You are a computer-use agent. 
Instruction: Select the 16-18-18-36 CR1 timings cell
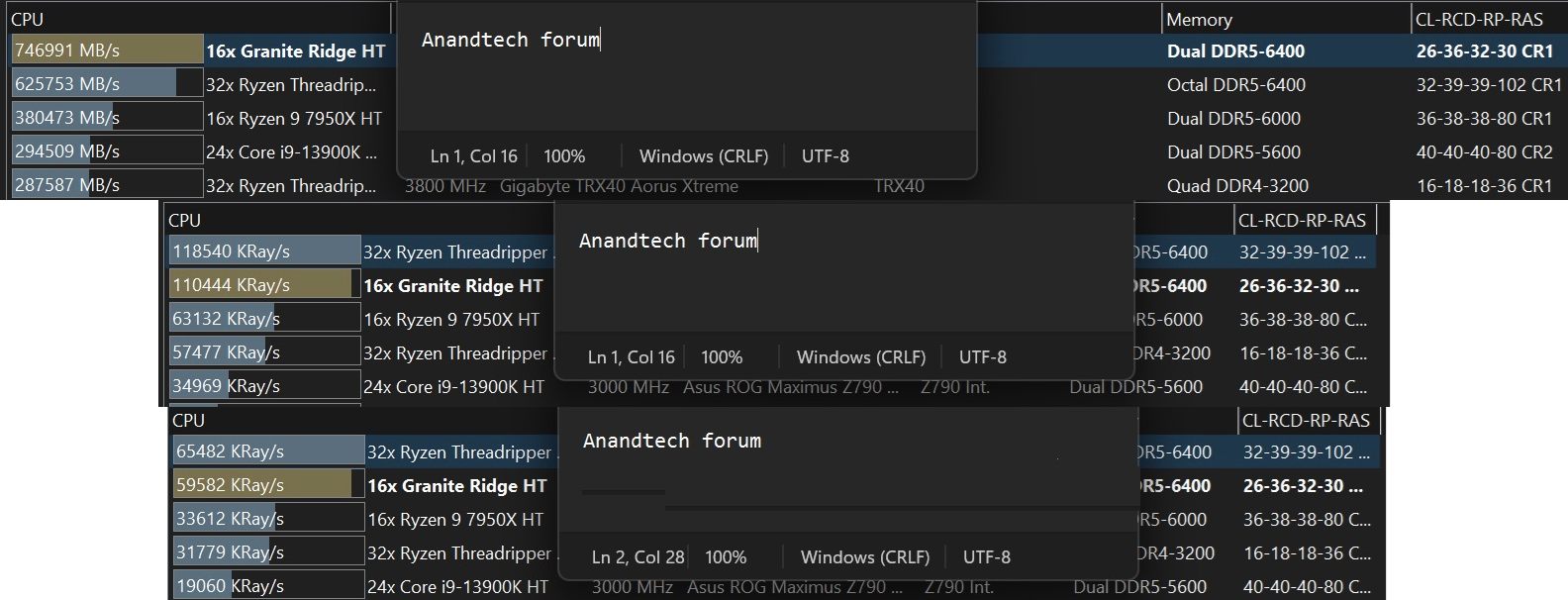pyautogui.click(x=1484, y=186)
